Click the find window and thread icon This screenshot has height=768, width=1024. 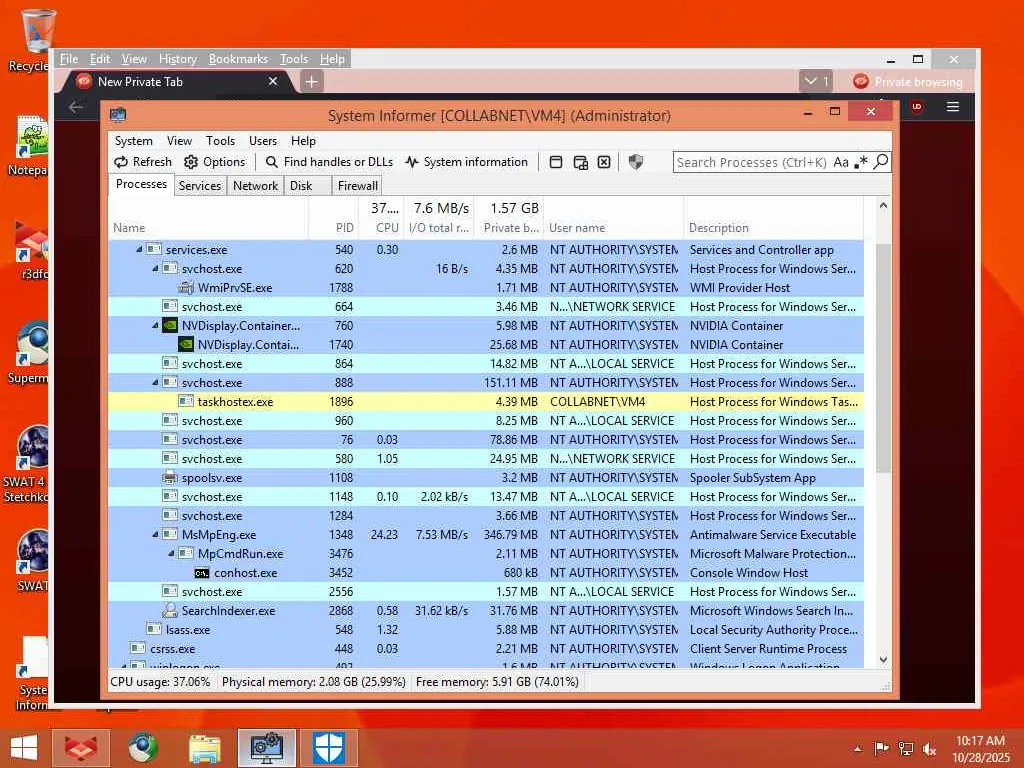pyautogui.click(x=580, y=162)
